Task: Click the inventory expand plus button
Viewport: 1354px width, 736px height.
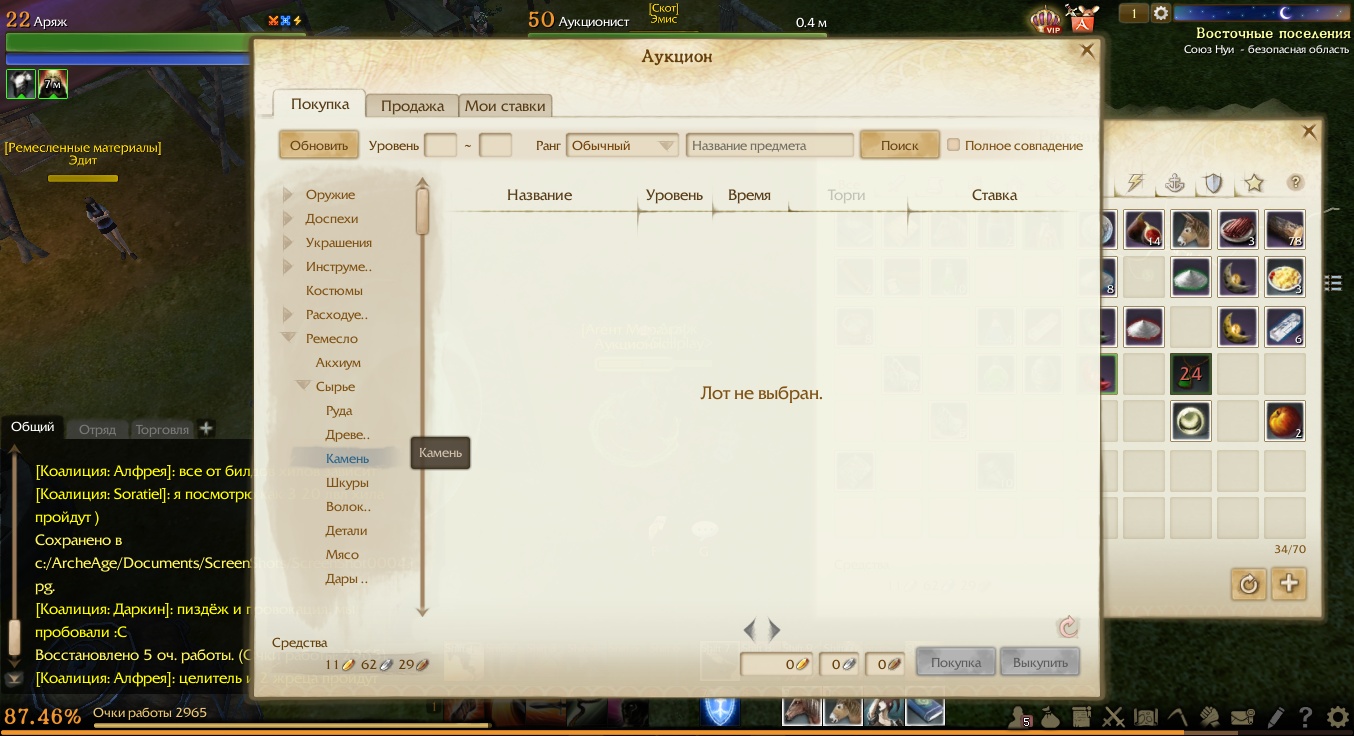Action: pyautogui.click(x=1289, y=583)
